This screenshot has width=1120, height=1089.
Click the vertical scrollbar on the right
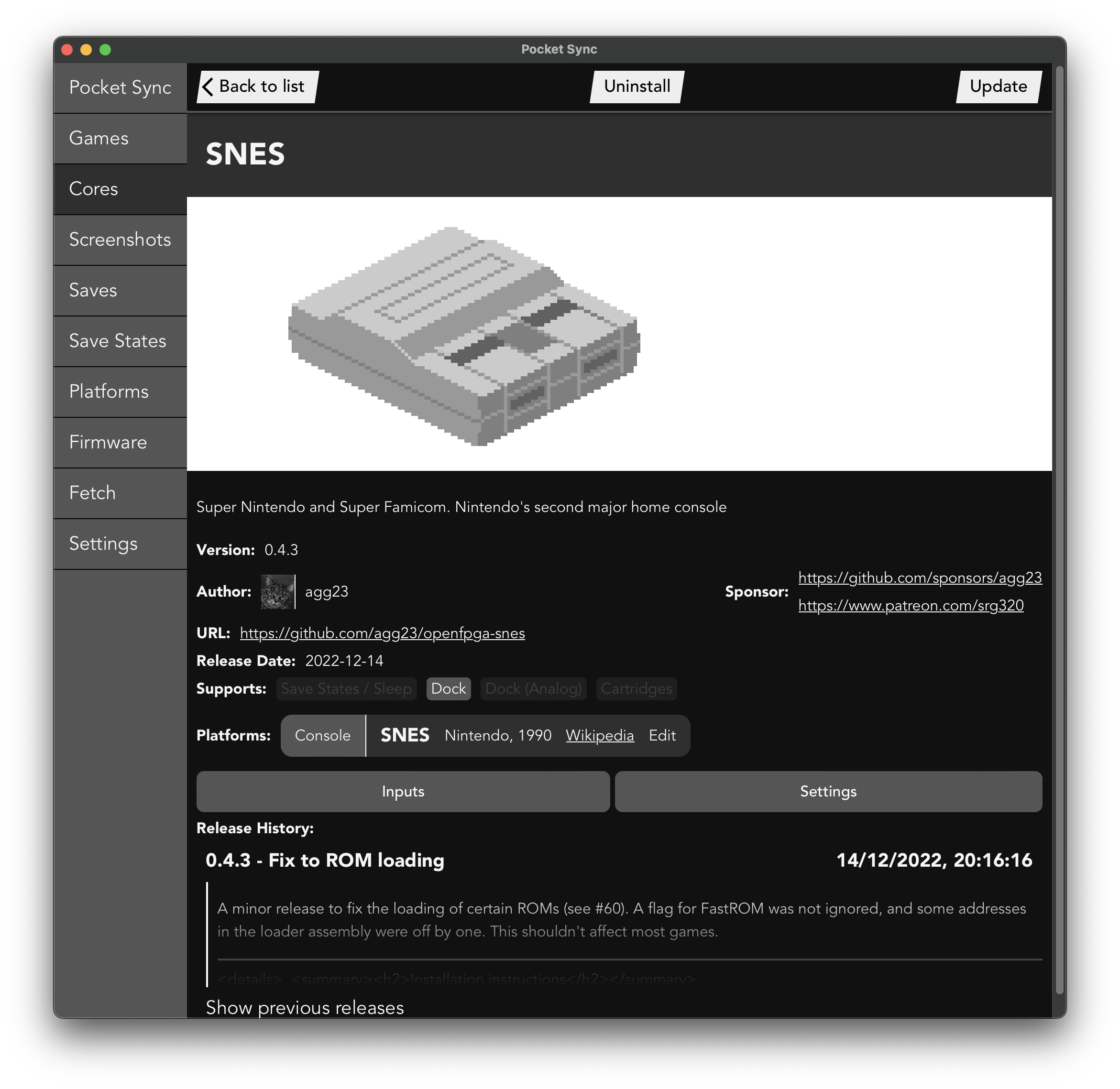[x=1059, y=515]
